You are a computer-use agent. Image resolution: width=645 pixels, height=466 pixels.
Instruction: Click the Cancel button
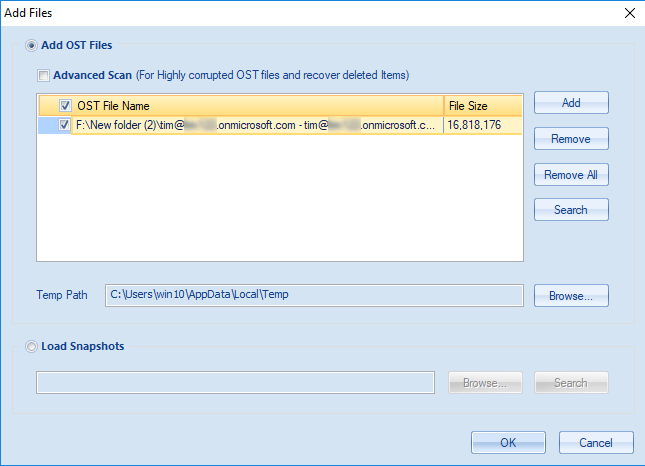point(596,443)
